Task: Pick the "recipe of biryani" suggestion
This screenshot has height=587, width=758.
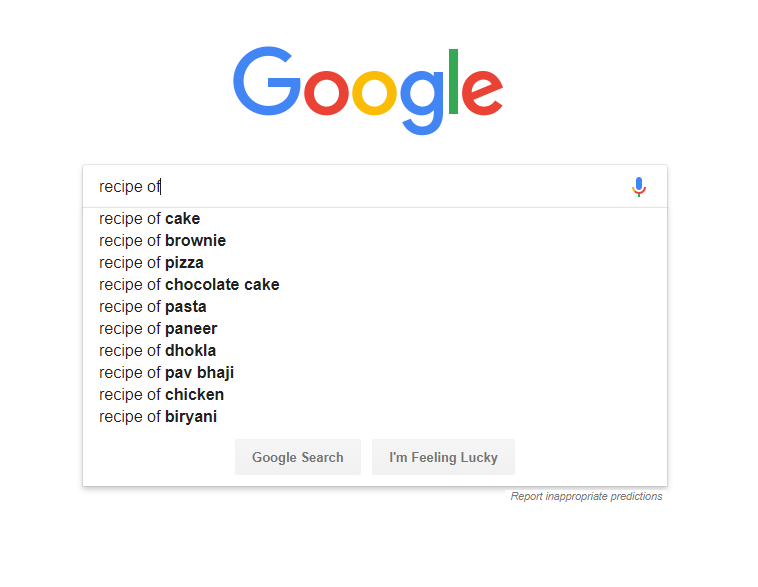Action: click(x=158, y=417)
